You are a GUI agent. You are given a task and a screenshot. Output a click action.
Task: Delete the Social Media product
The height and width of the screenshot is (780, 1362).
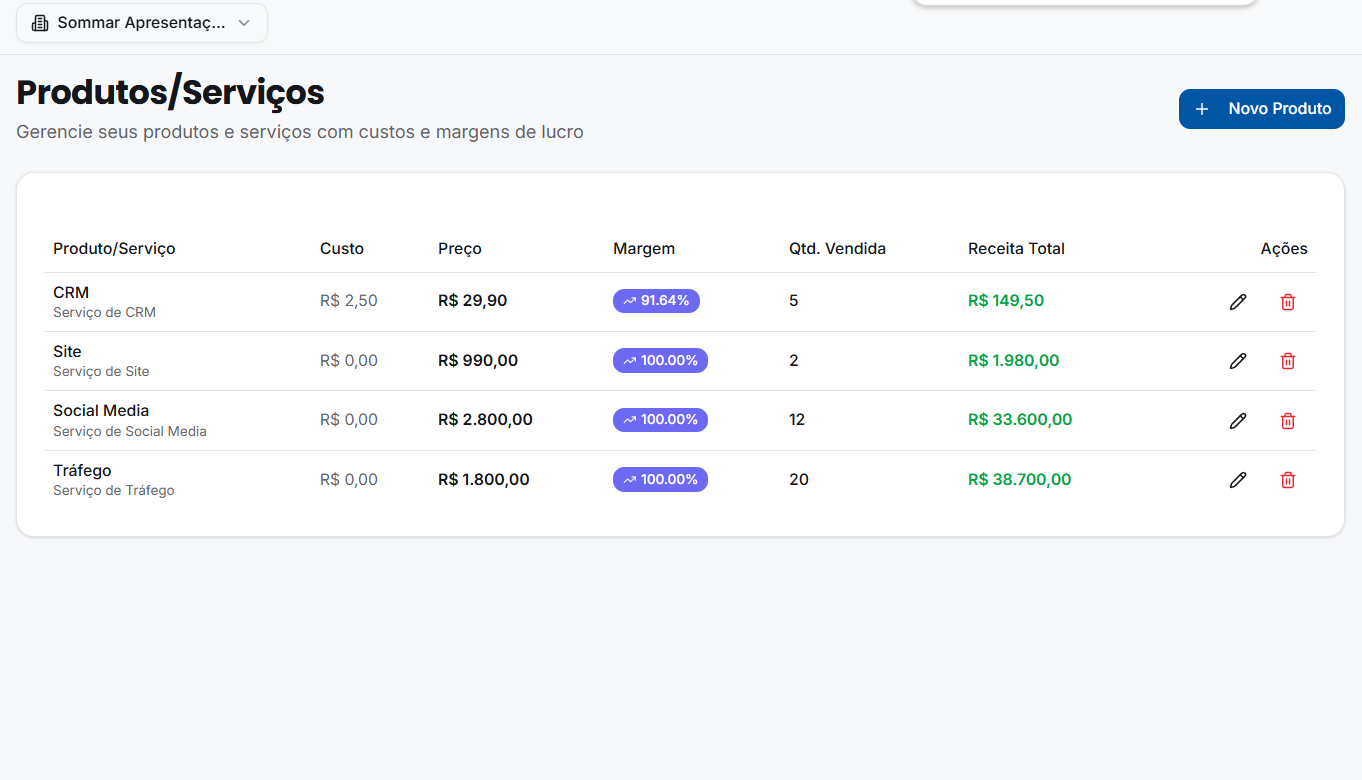pyautogui.click(x=1287, y=420)
